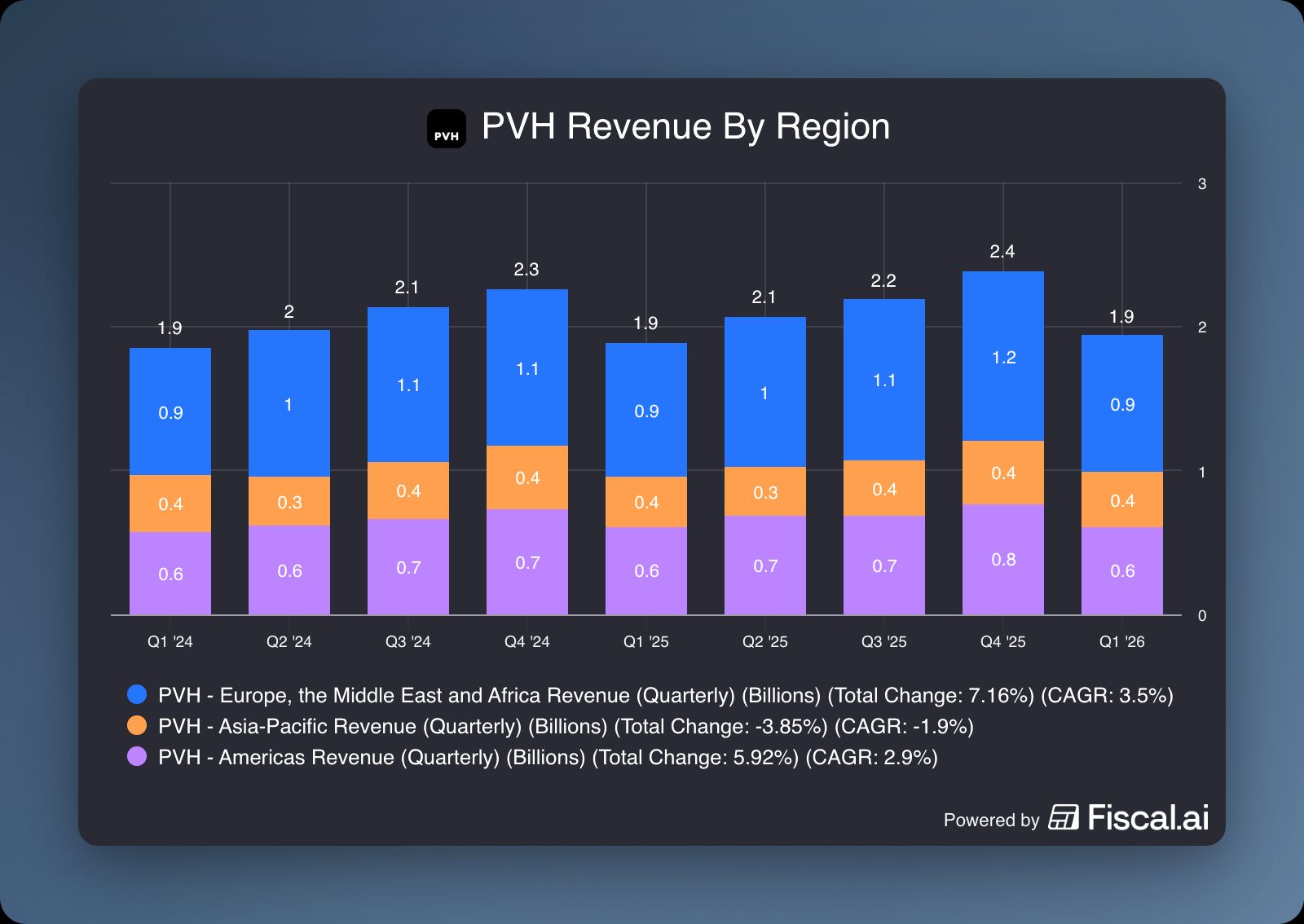Click the y-axis value 3
1304x924 pixels.
pos(1202,183)
